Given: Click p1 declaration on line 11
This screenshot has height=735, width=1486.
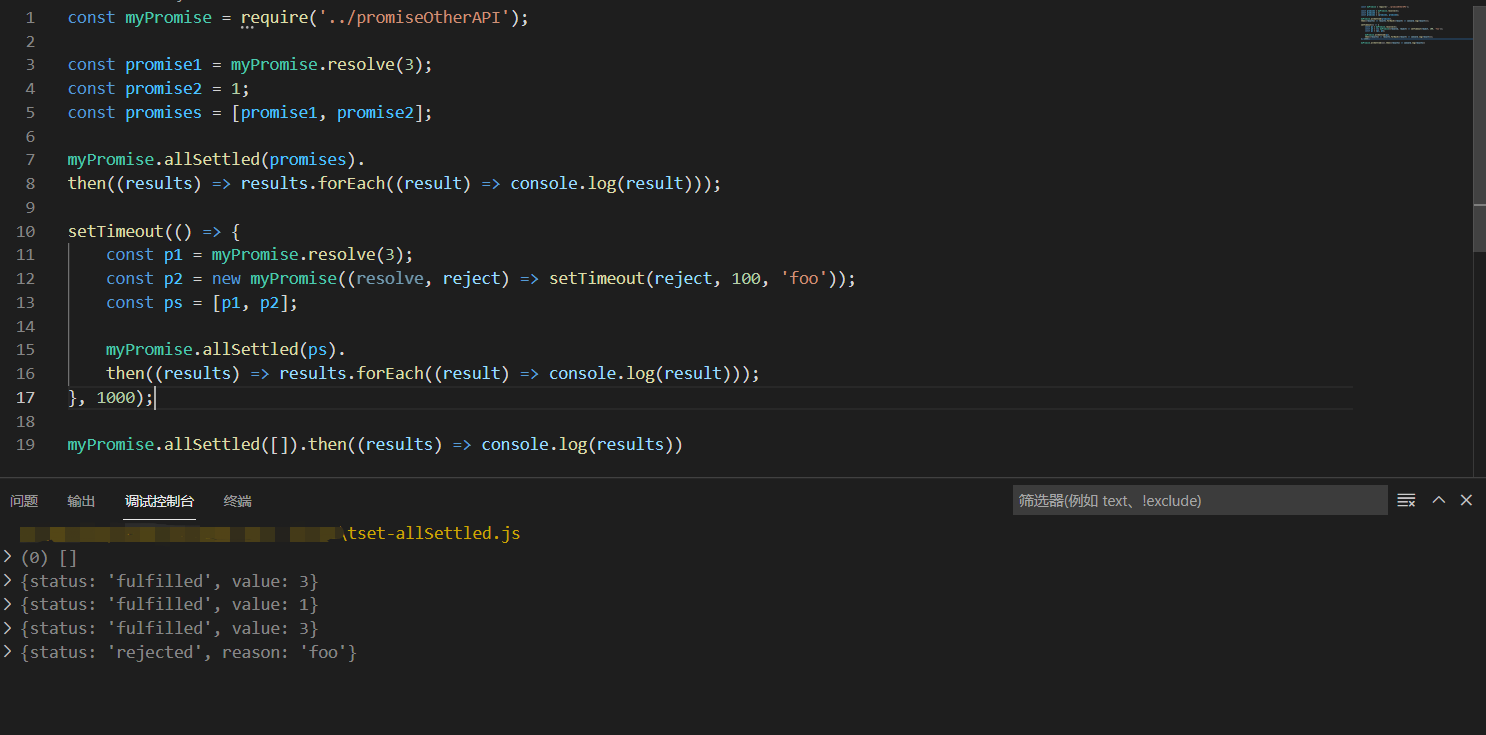Looking at the screenshot, I should 173,255.
